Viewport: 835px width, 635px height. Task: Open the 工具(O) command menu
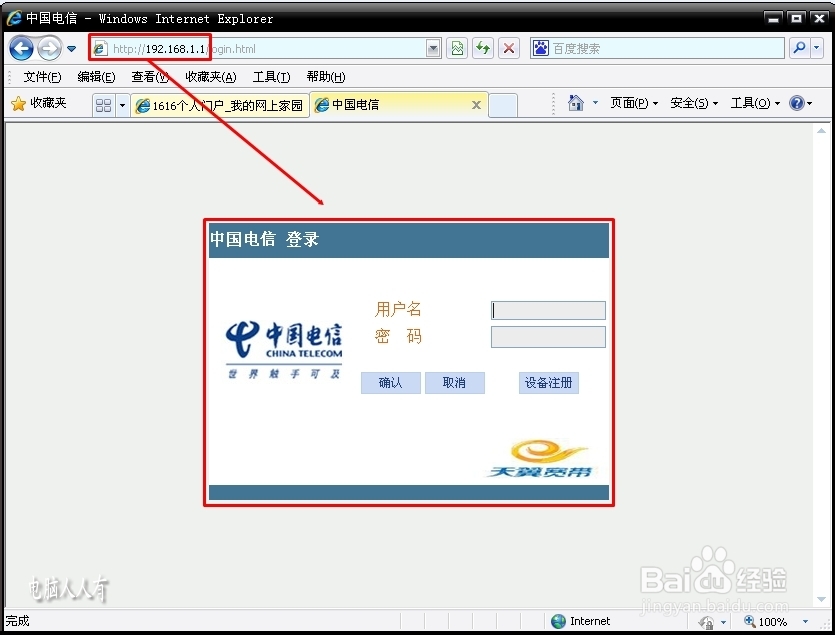(755, 103)
